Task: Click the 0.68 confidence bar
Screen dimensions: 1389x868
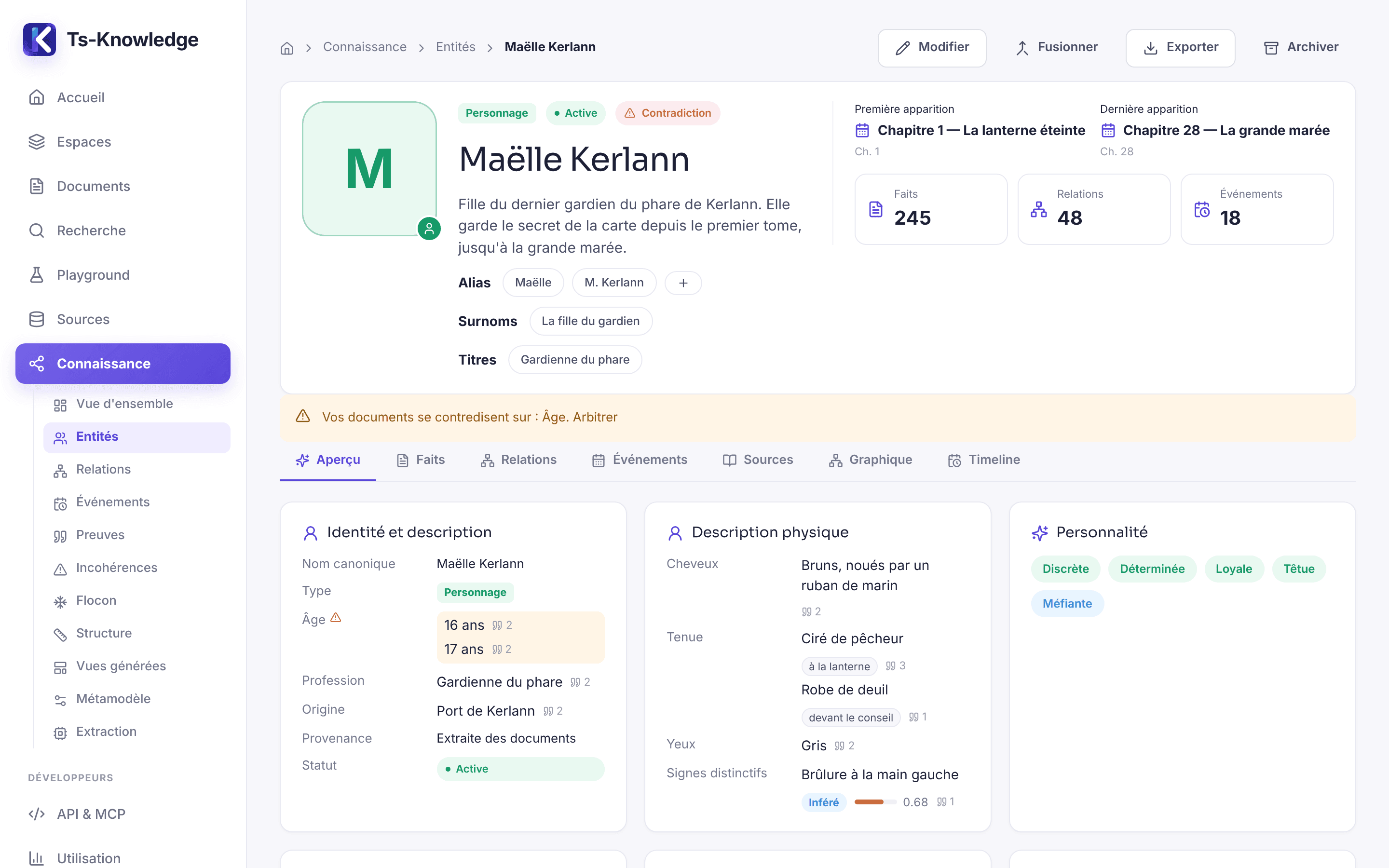Action: pos(875,802)
